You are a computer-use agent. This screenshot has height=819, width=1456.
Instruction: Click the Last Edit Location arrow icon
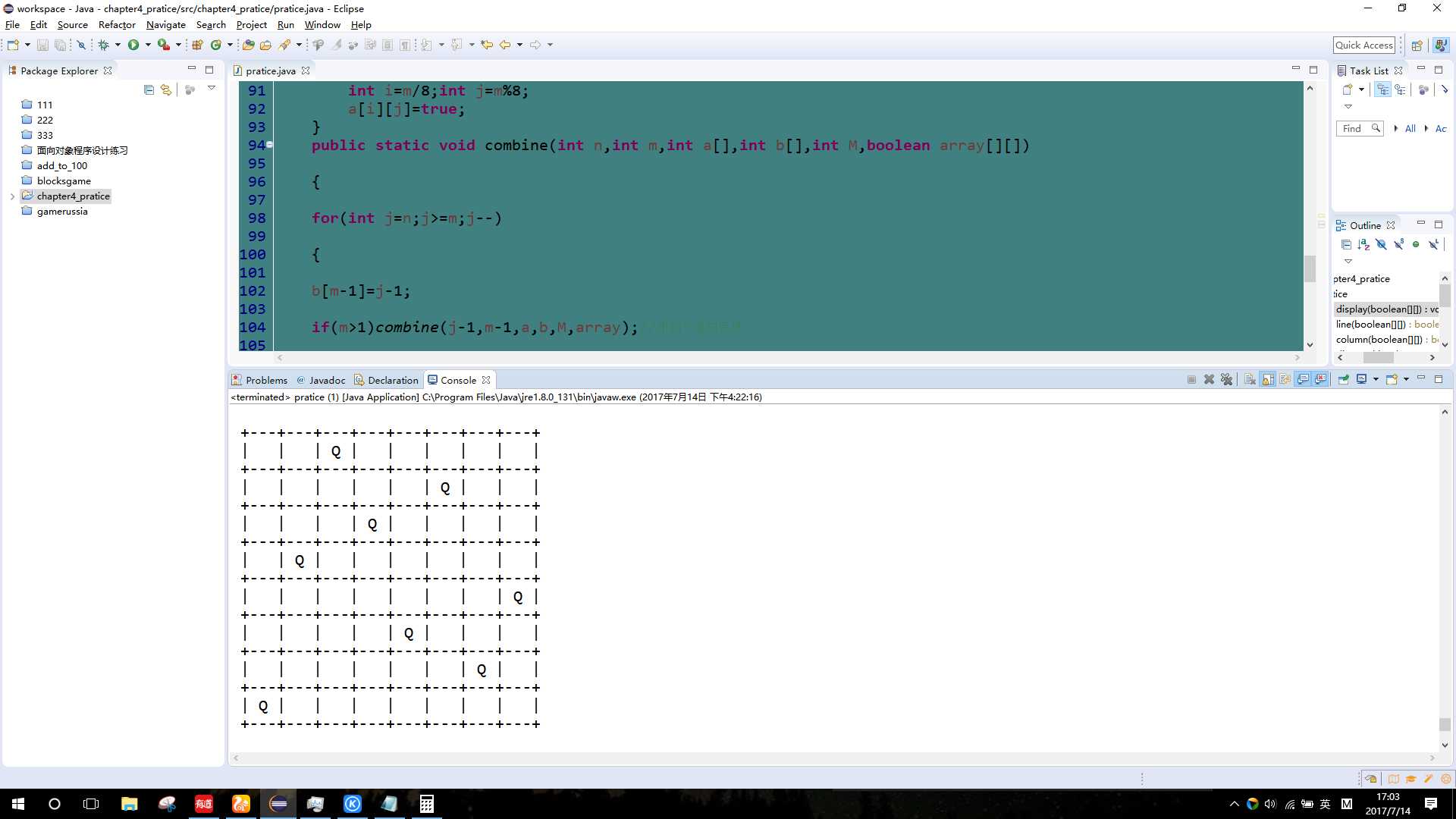(487, 45)
